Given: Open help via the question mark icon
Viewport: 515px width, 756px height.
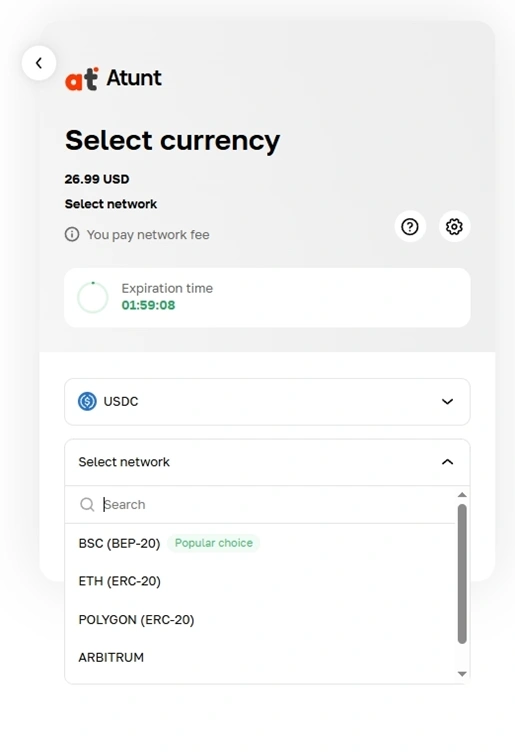Looking at the screenshot, I should point(410,226).
